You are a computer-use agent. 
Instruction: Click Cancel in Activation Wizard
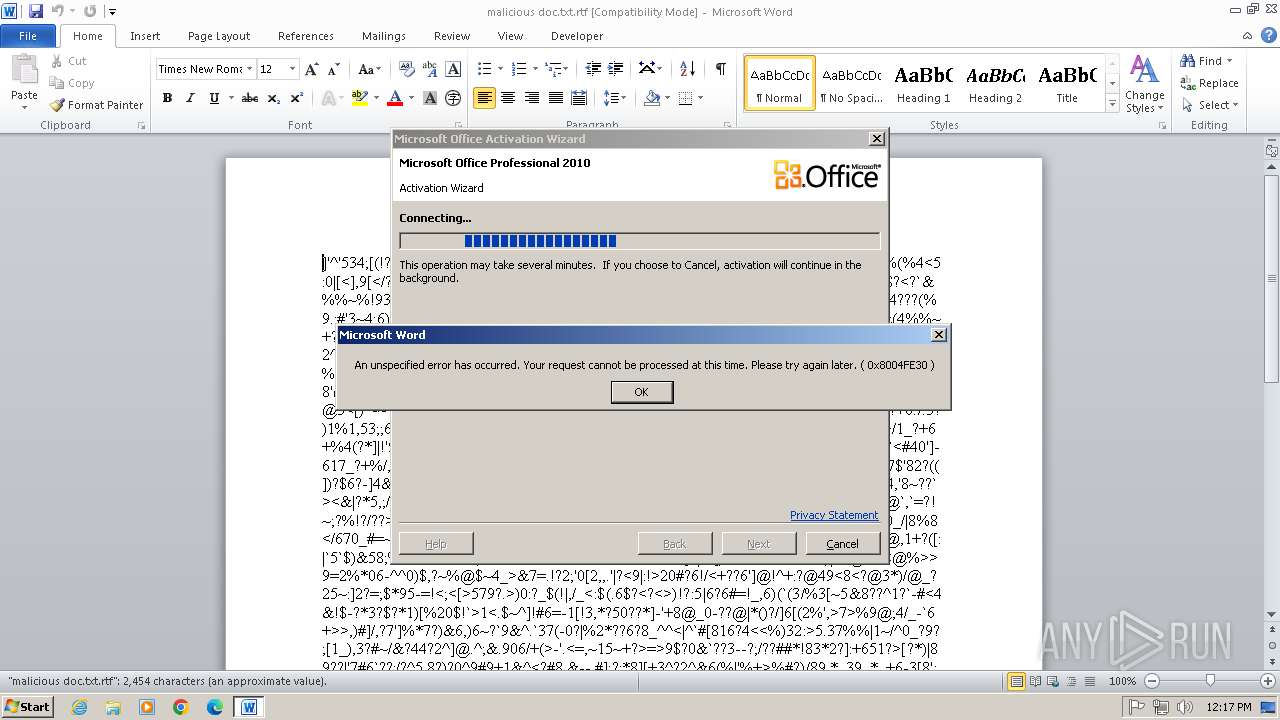[842, 544]
